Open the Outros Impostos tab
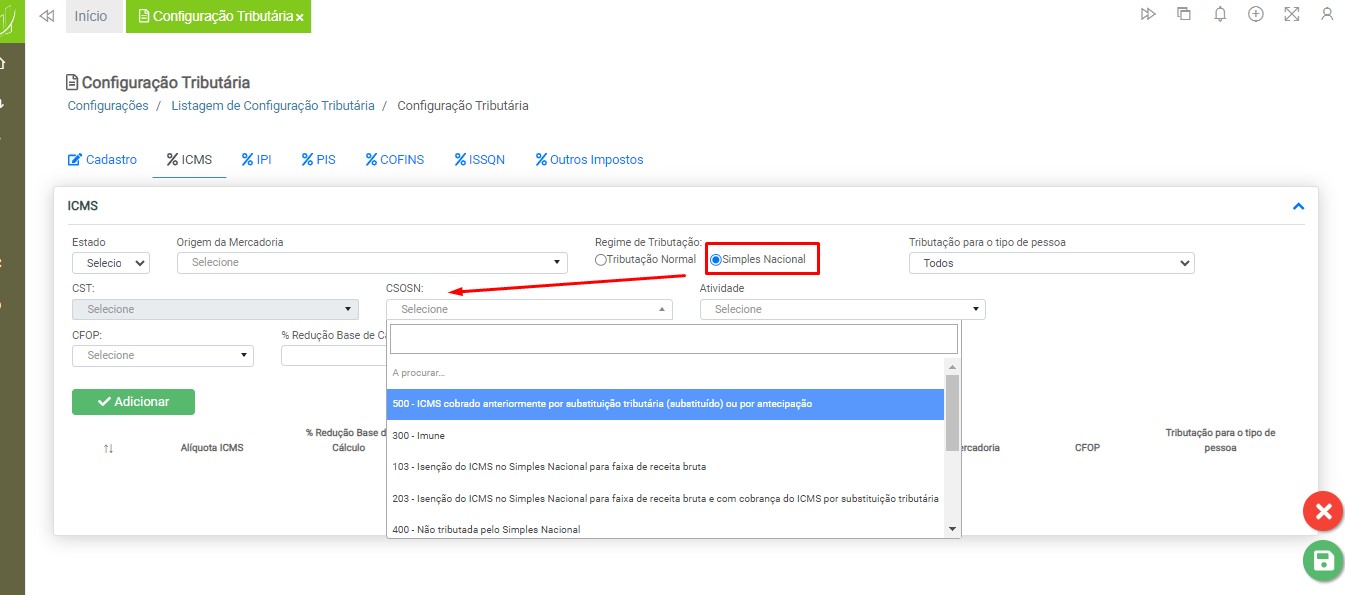Screen dimensions: 1345x595 point(589,160)
